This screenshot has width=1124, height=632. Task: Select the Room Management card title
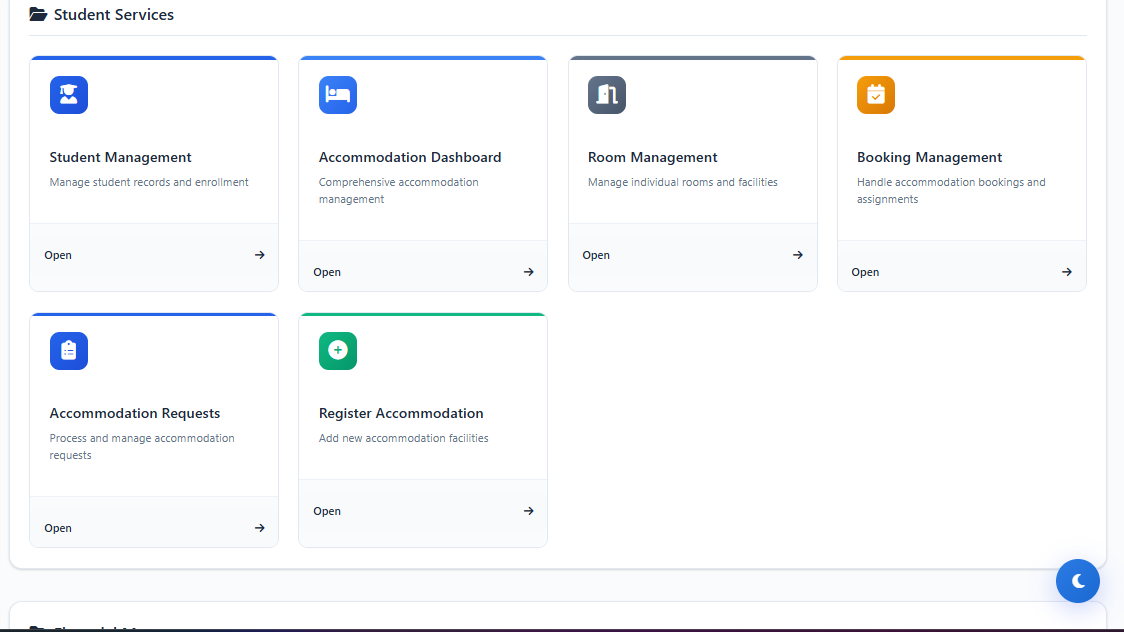pyautogui.click(x=652, y=157)
